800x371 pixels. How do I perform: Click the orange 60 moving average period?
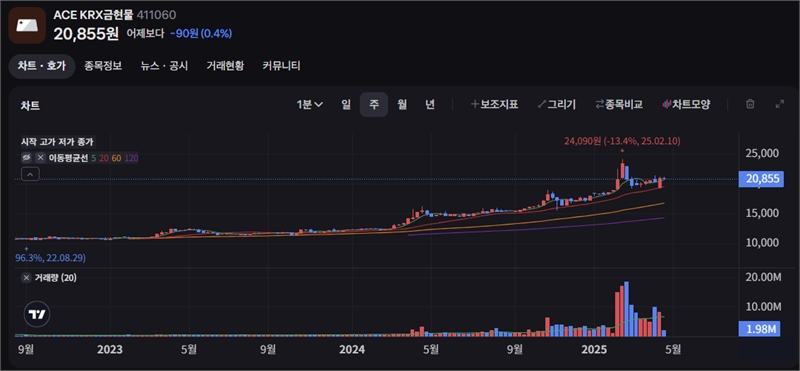point(116,158)
